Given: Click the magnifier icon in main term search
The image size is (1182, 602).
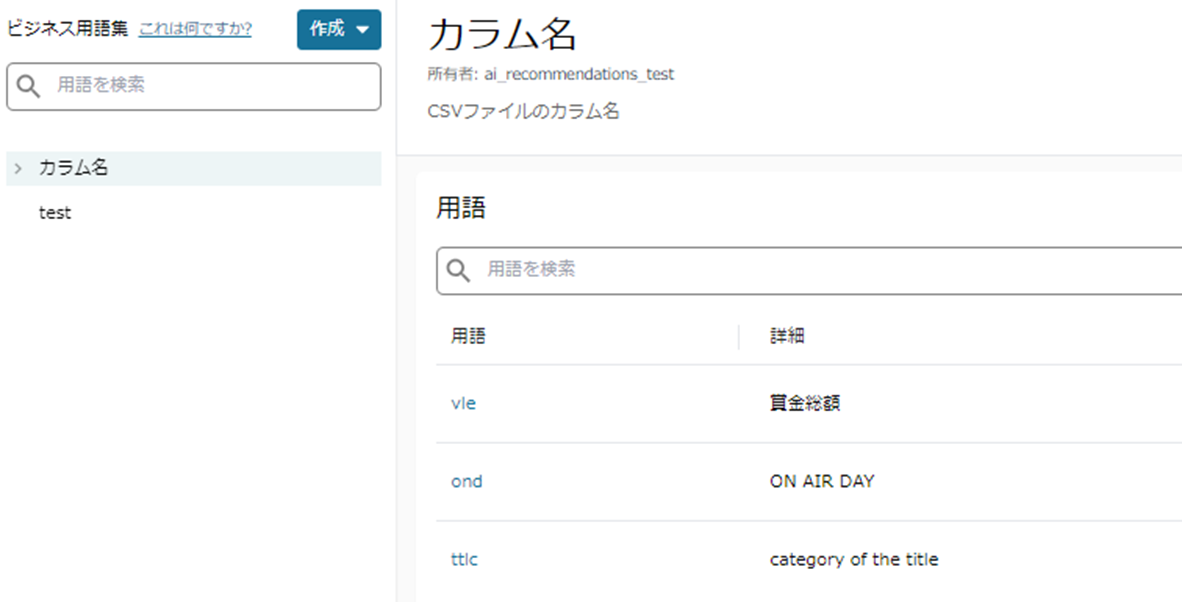Looking at the screenshot, I should pyautogui.click(x=458, y=270).
